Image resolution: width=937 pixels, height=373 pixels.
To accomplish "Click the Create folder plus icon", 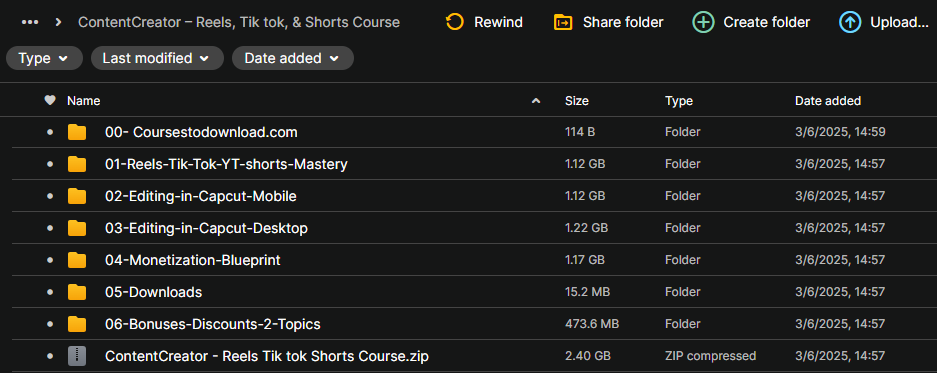I will point(703,23).
